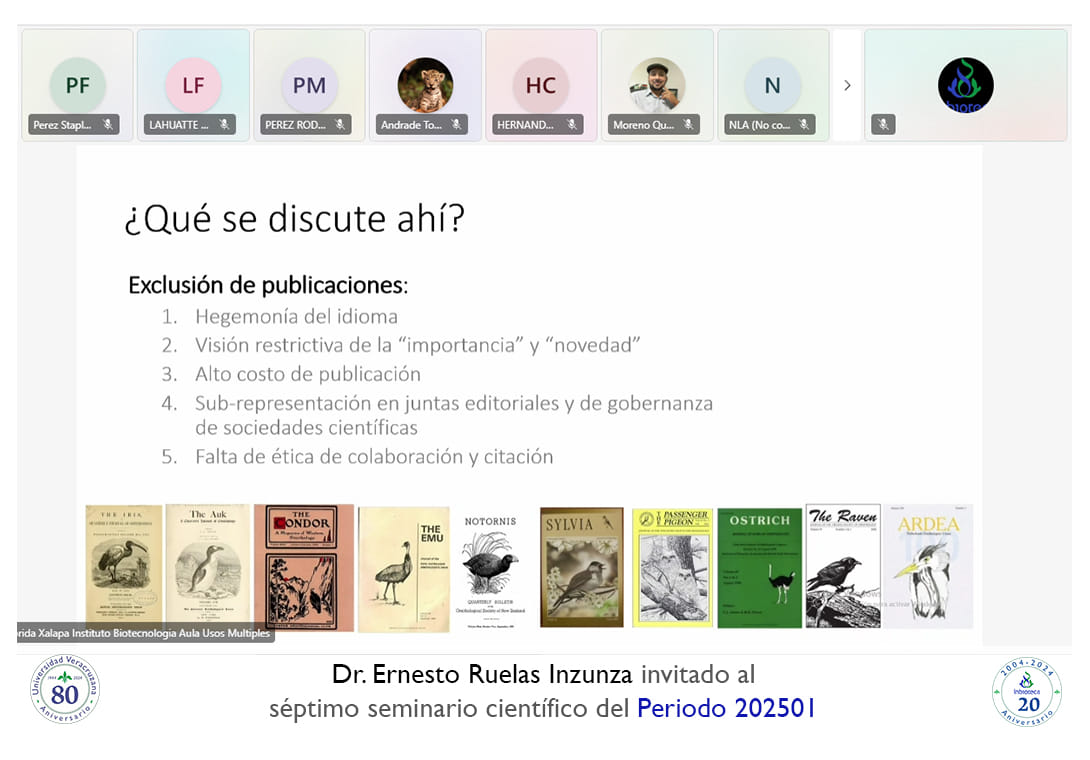Click The Condor journal cover
The image size is (1090, 760).
[x=304, y=567]
